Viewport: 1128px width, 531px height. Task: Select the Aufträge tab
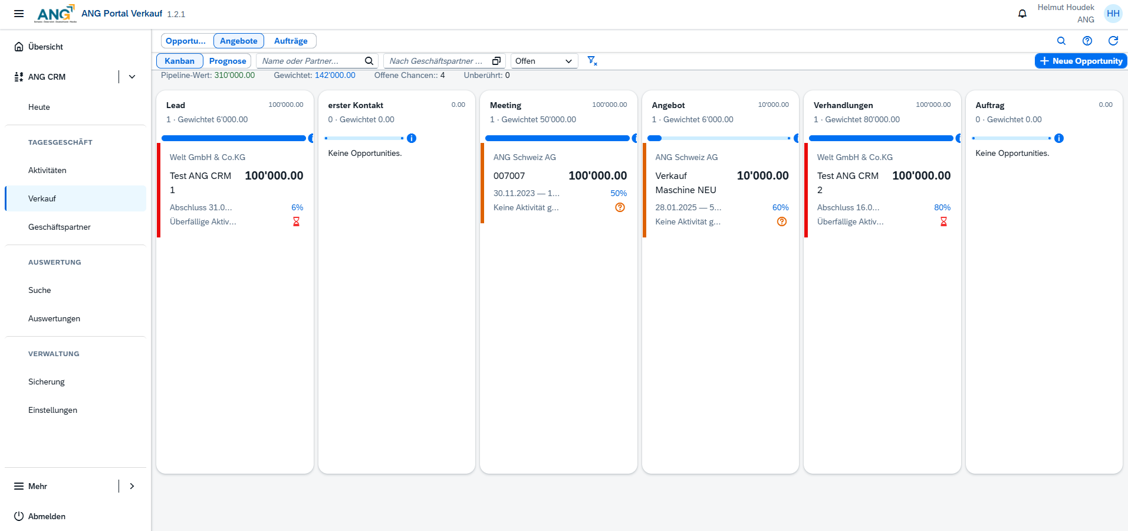291,41
